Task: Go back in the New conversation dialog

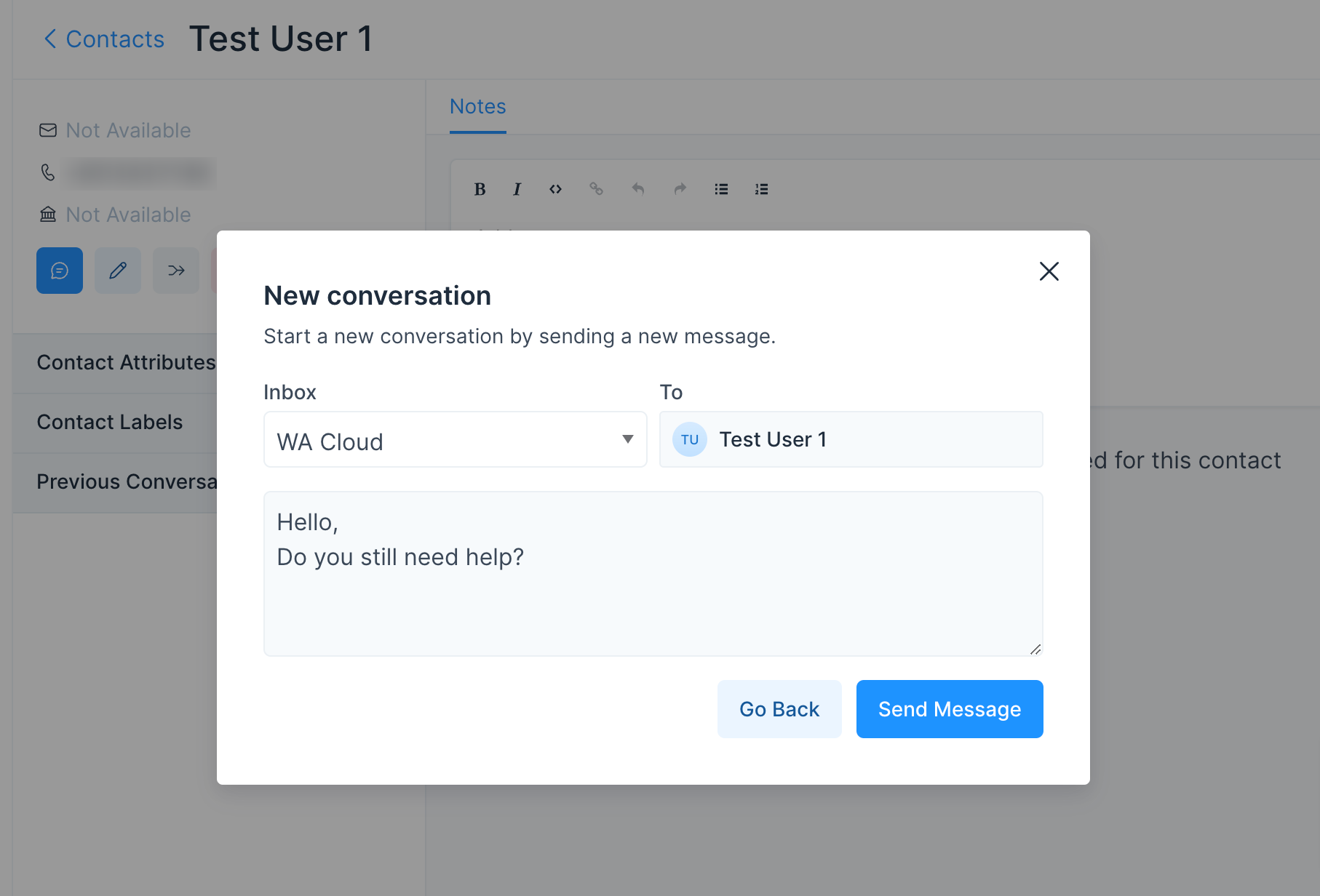Action: pyautogui.click(x=779, y=708)
